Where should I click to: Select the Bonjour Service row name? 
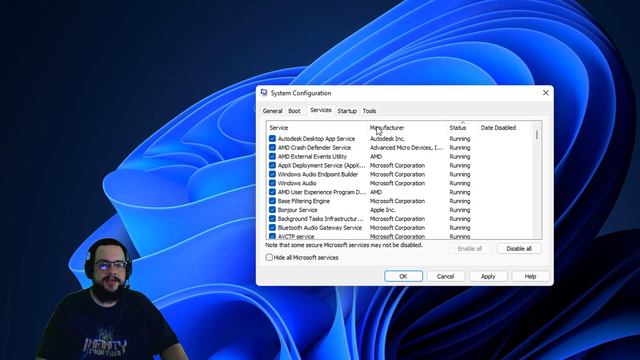click(x=298, y=210)
